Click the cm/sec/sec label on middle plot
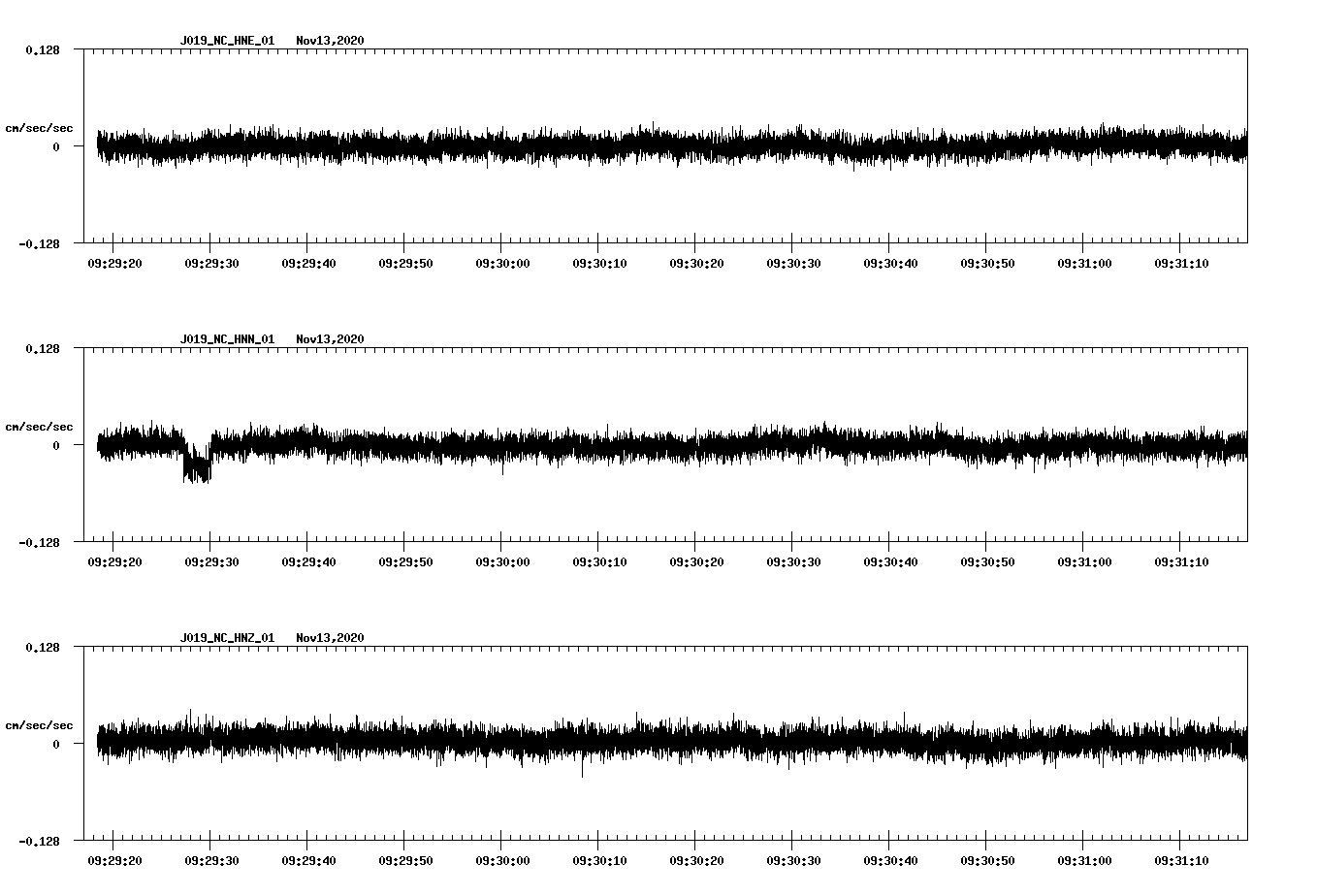The image size is (1317, 896). point(39,426)
